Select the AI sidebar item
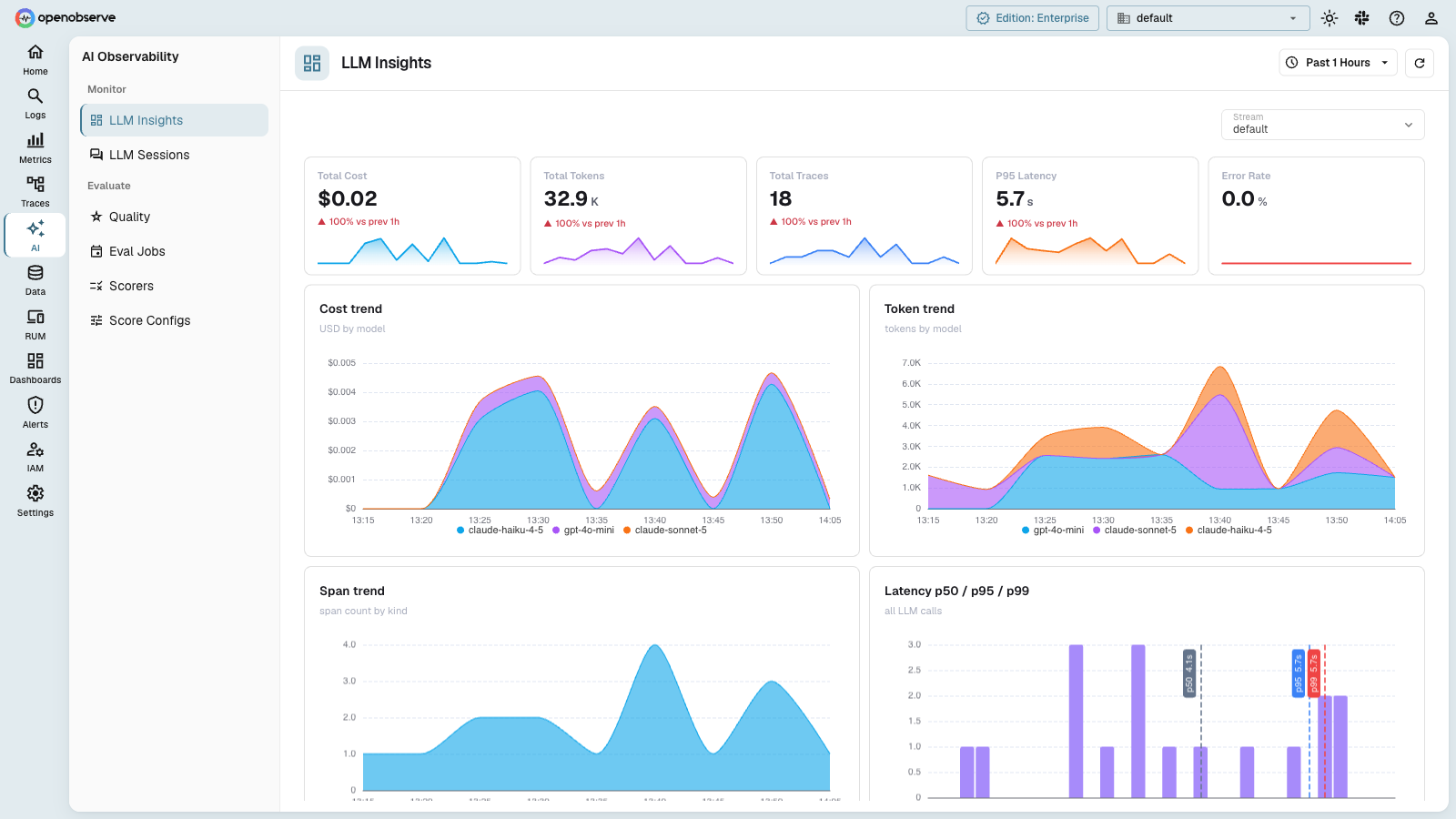The width and height of the screenshot is (1456, 819). (35, 236)
